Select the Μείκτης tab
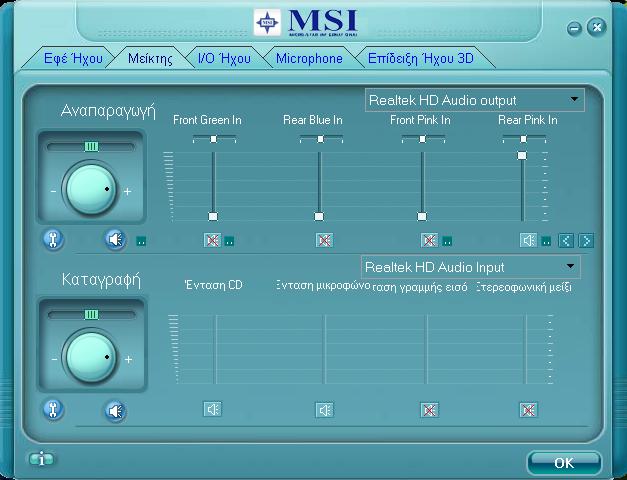Viewport: 627px width, 480px height. 150,59
